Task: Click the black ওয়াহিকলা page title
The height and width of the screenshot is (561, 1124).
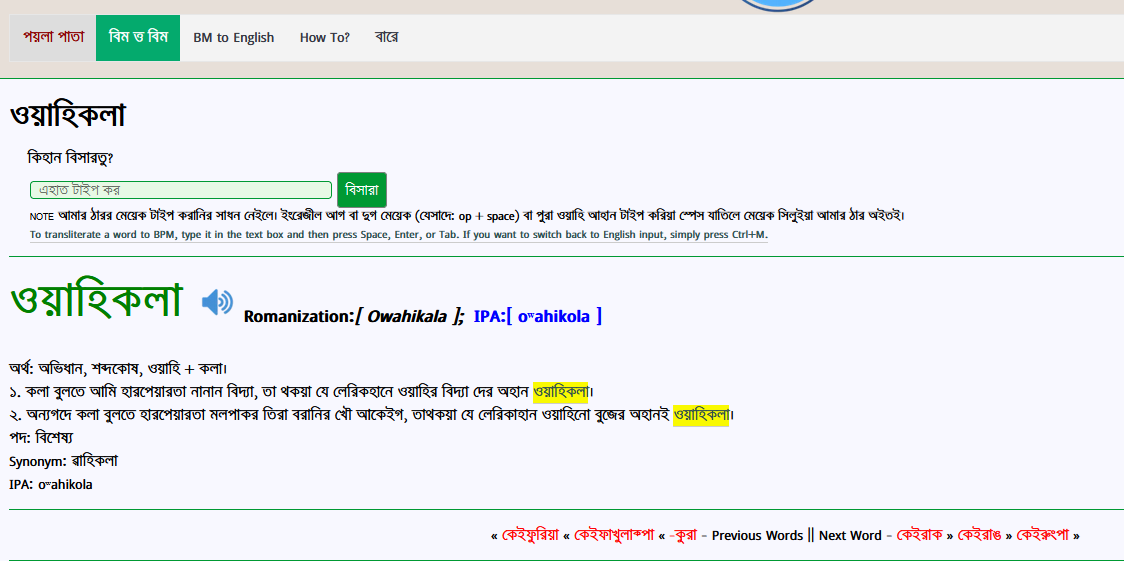Action: pos(68,115)
